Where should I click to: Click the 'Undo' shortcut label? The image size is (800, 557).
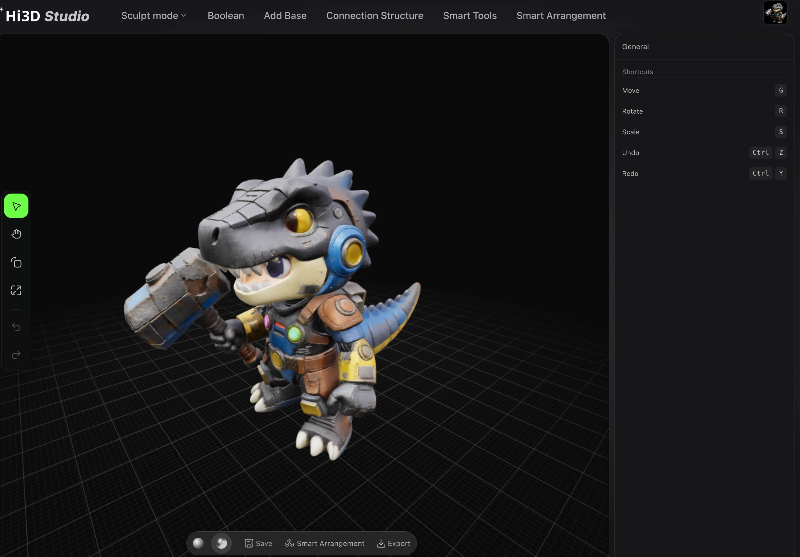631,153
